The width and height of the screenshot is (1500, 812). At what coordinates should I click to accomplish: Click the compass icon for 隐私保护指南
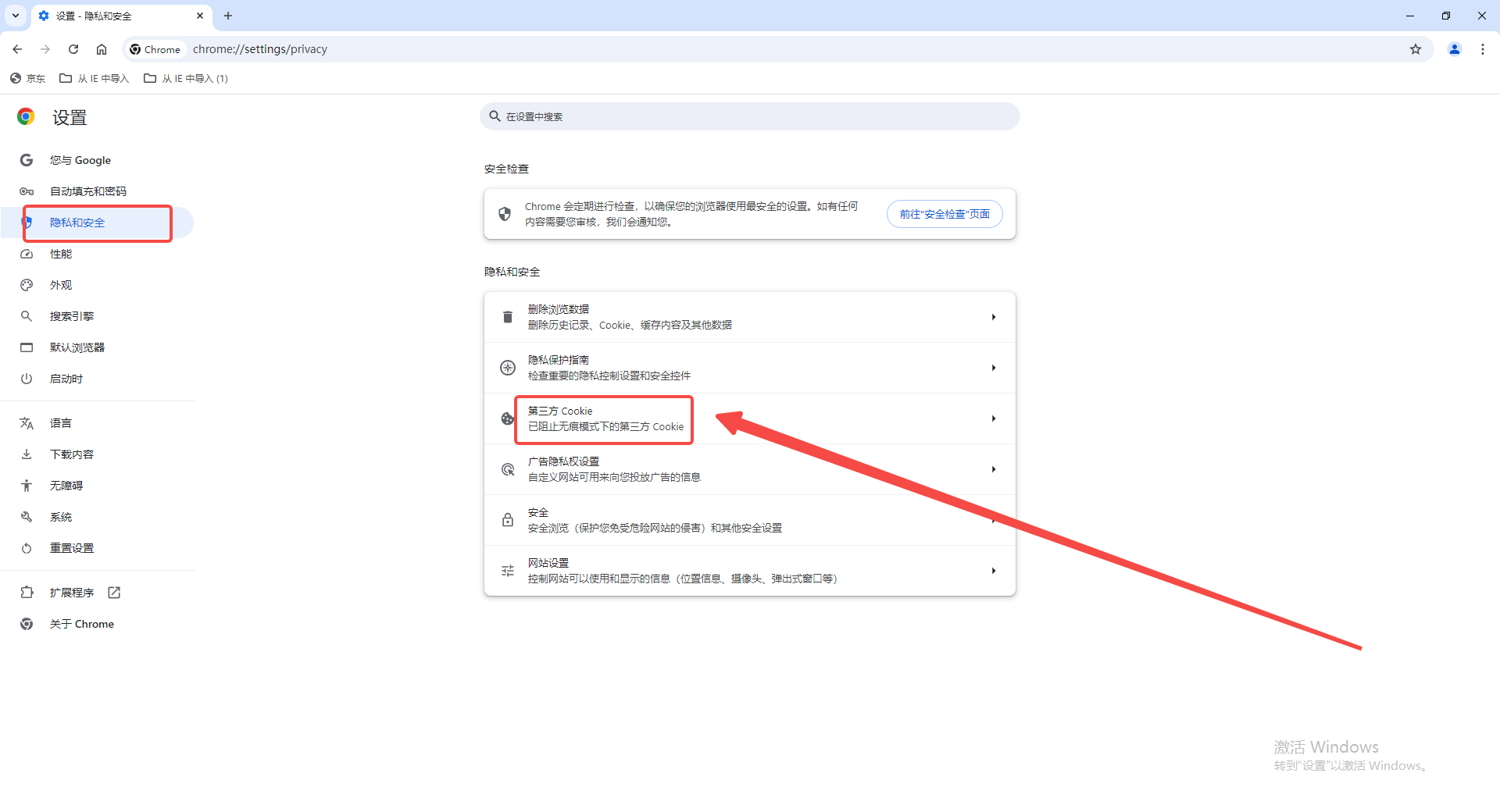[508, 368]
